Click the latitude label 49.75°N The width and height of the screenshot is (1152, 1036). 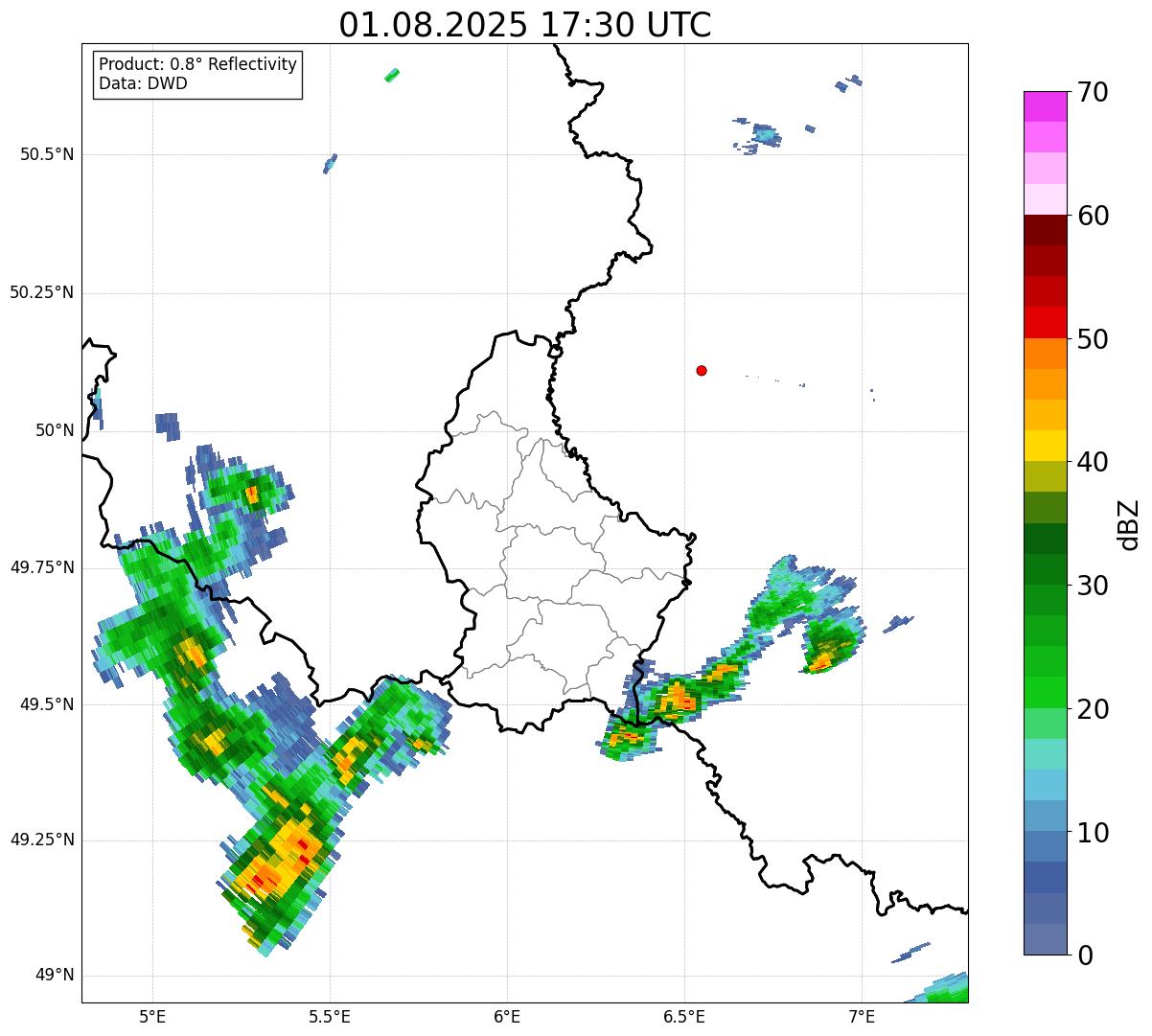[x=41, y=567]
